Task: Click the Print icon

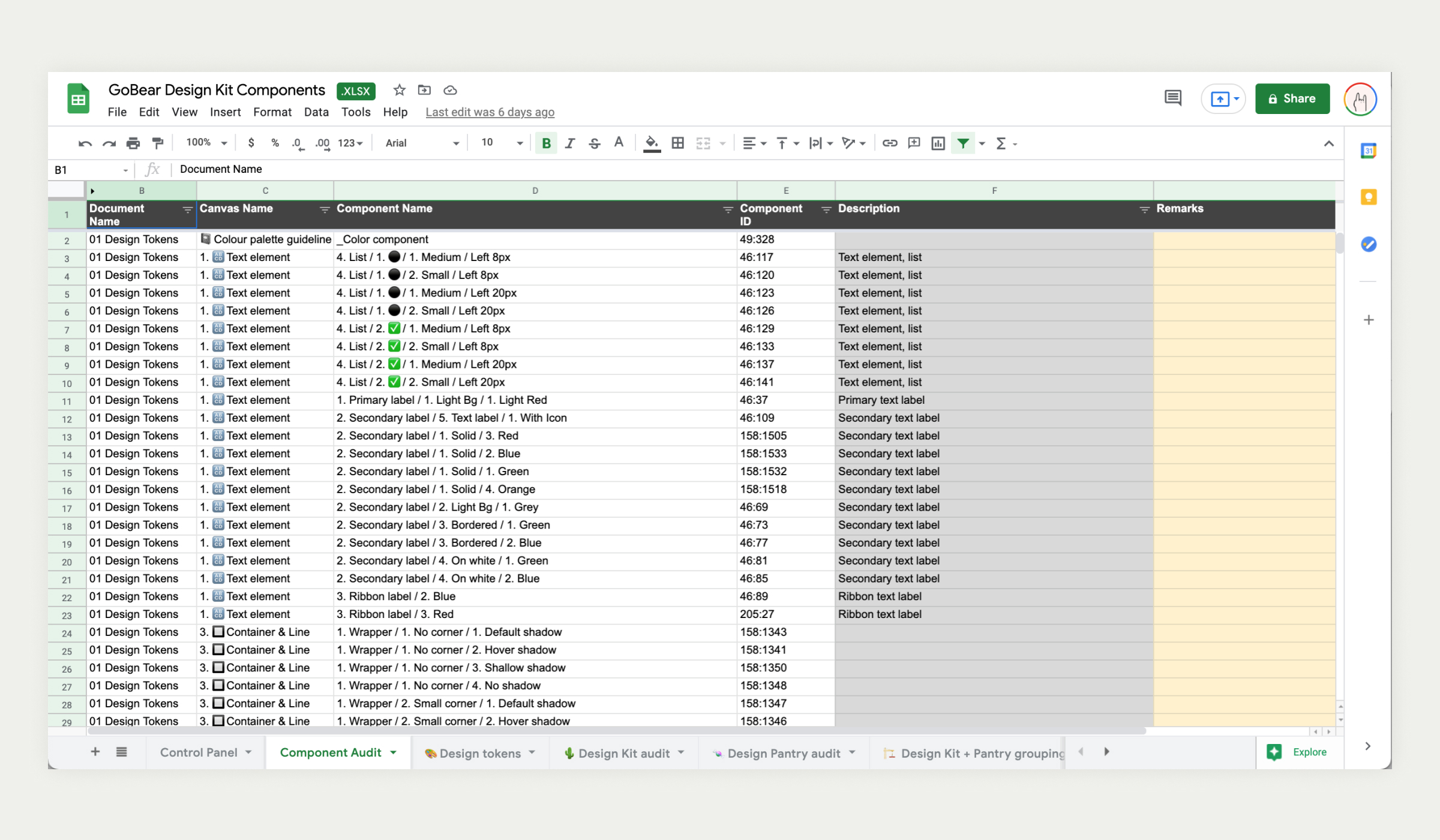Action: coord(133,143)
